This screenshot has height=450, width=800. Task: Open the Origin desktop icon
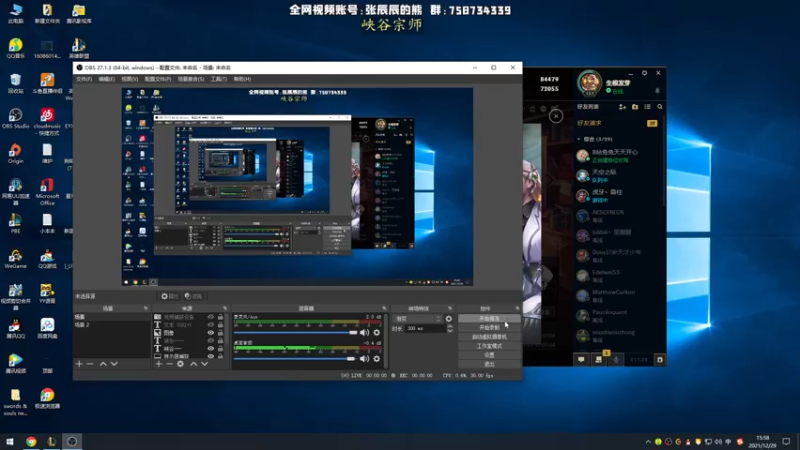(x=15, y=154)
